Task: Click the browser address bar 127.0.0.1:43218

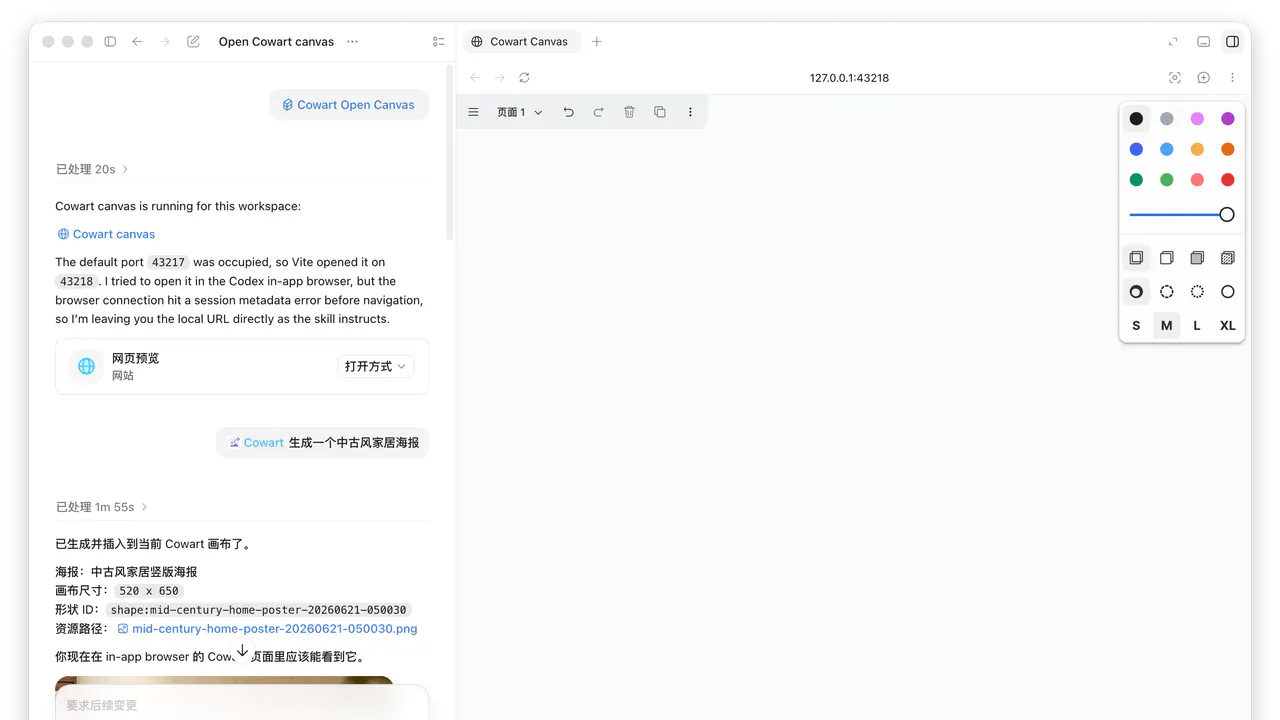Action: pyautogui.click(x=849, y=78)
